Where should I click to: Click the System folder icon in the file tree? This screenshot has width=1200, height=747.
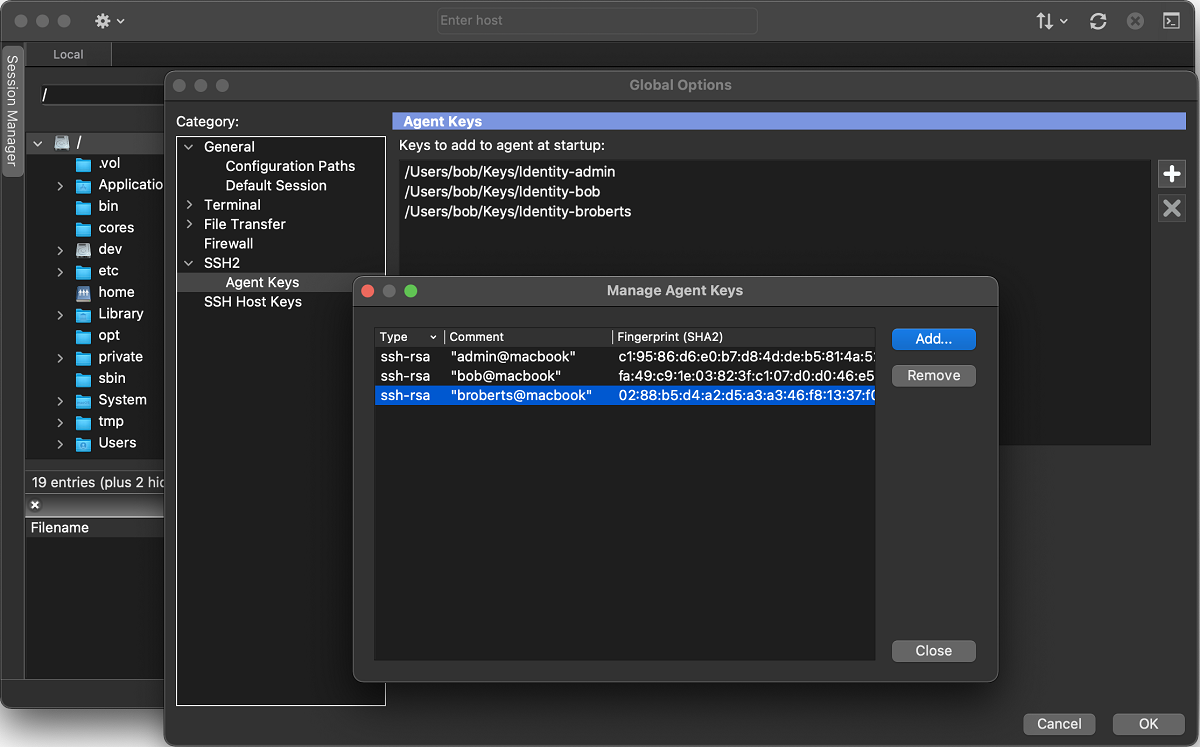(86, 399)
